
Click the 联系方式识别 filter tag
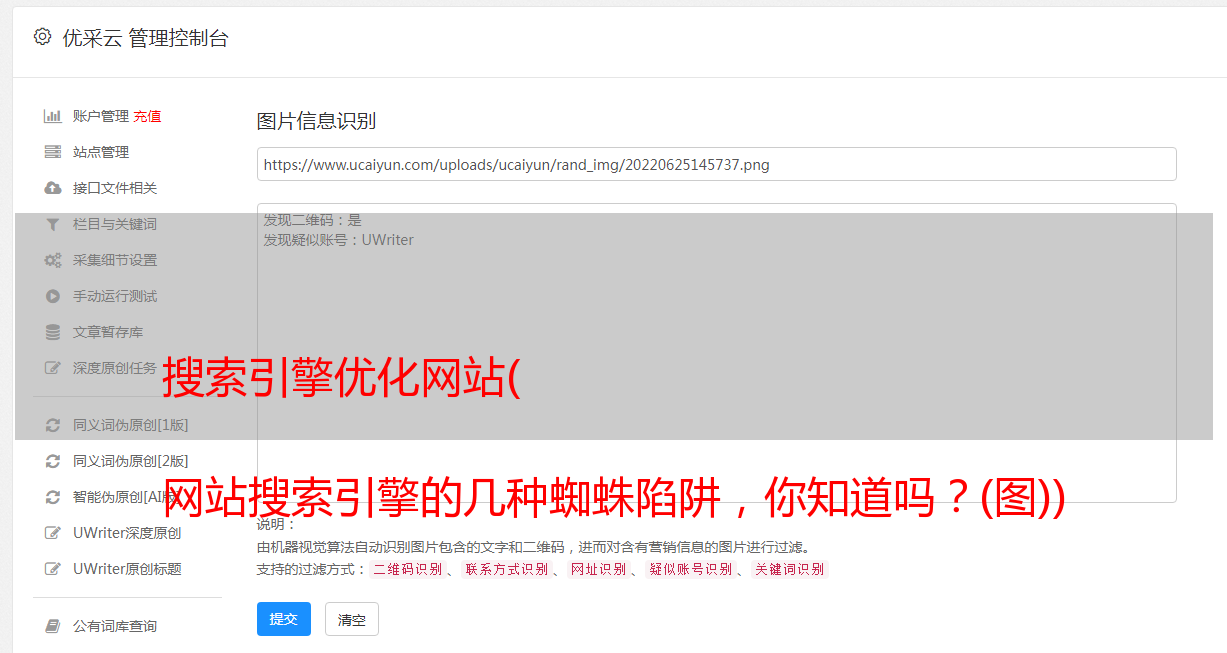tap(506, 569)
